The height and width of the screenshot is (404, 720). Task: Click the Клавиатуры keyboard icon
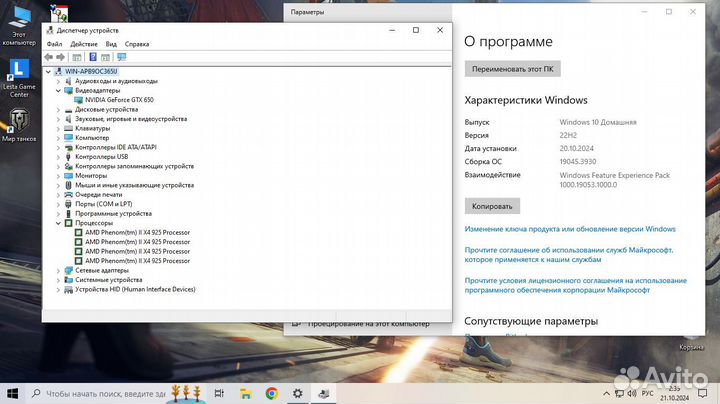[x=68, y=129]
